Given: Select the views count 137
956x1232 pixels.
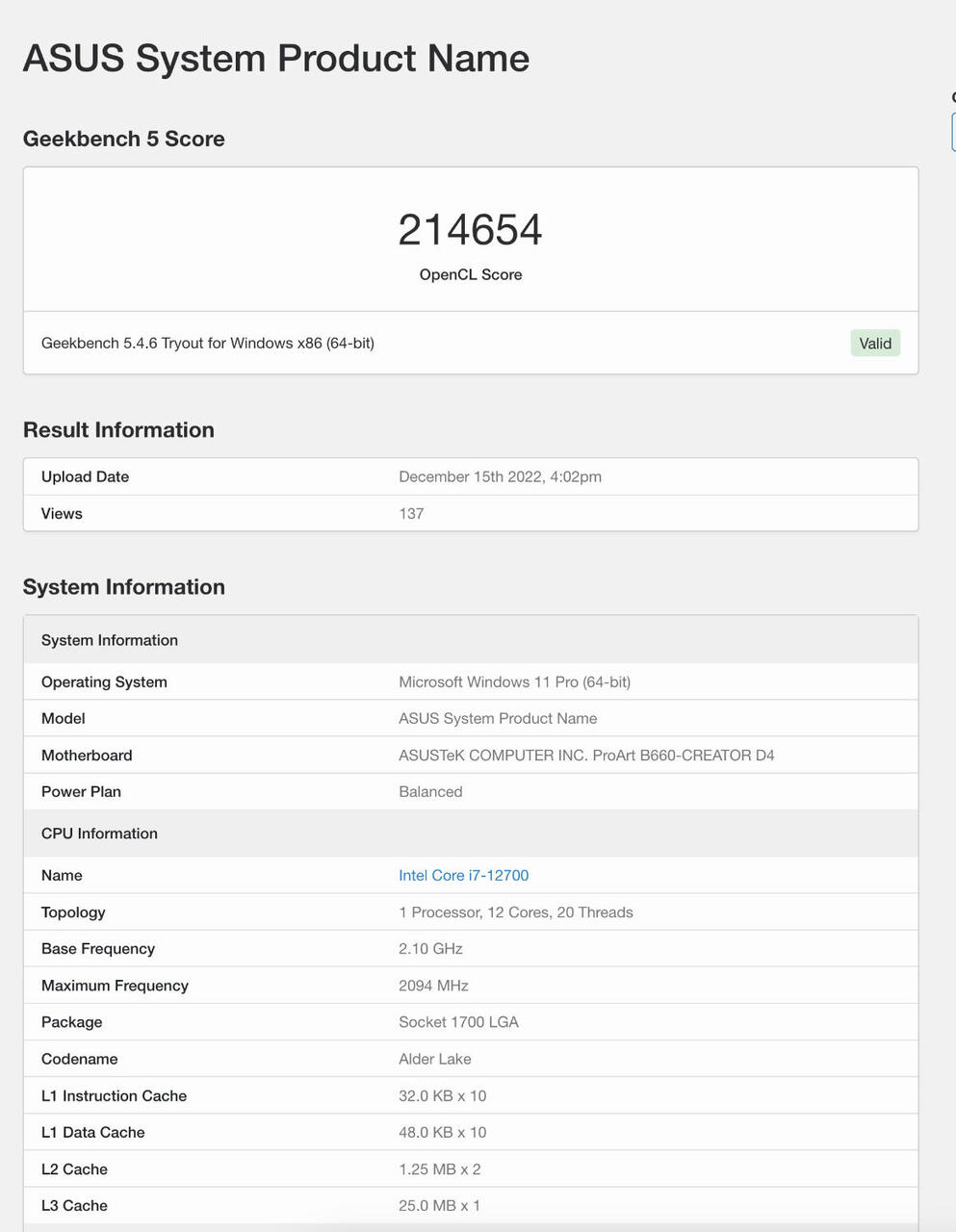Looking at the screenshot, I should 411,513.
